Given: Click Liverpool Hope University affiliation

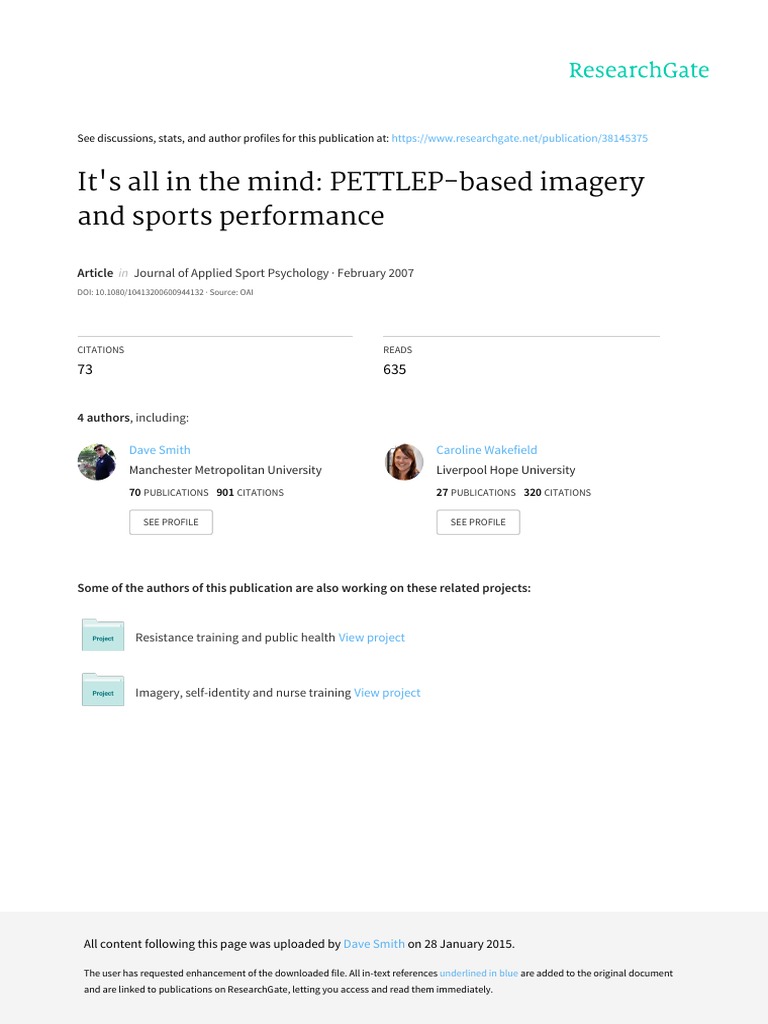Looking at the screenshot, I should tap(506, 470).
